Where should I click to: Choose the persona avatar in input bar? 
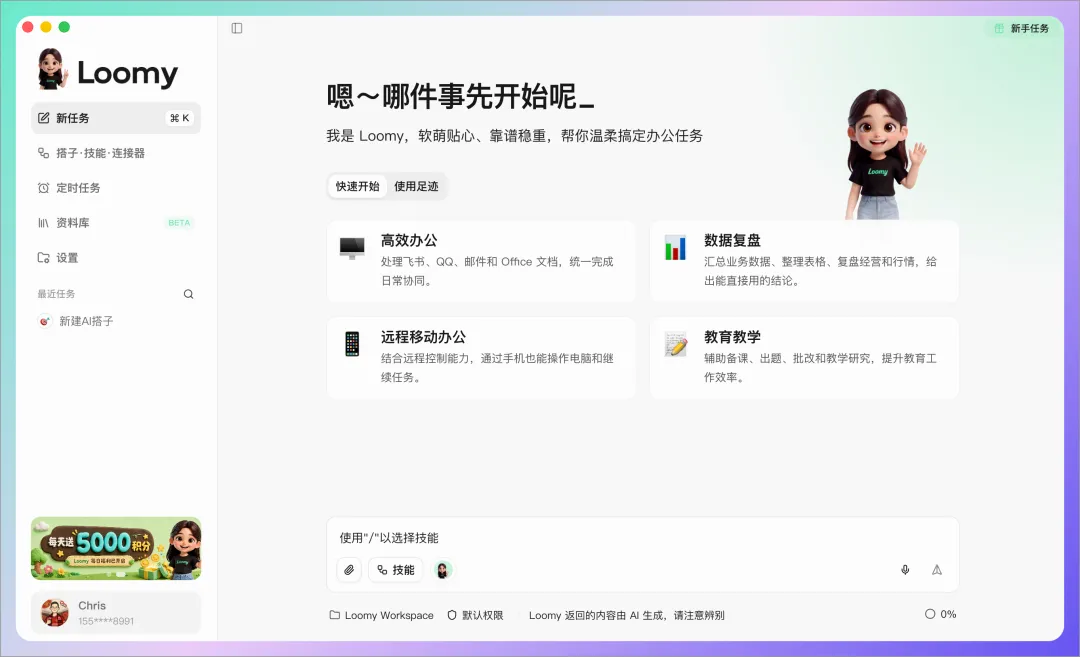click(x=443, y=570)
